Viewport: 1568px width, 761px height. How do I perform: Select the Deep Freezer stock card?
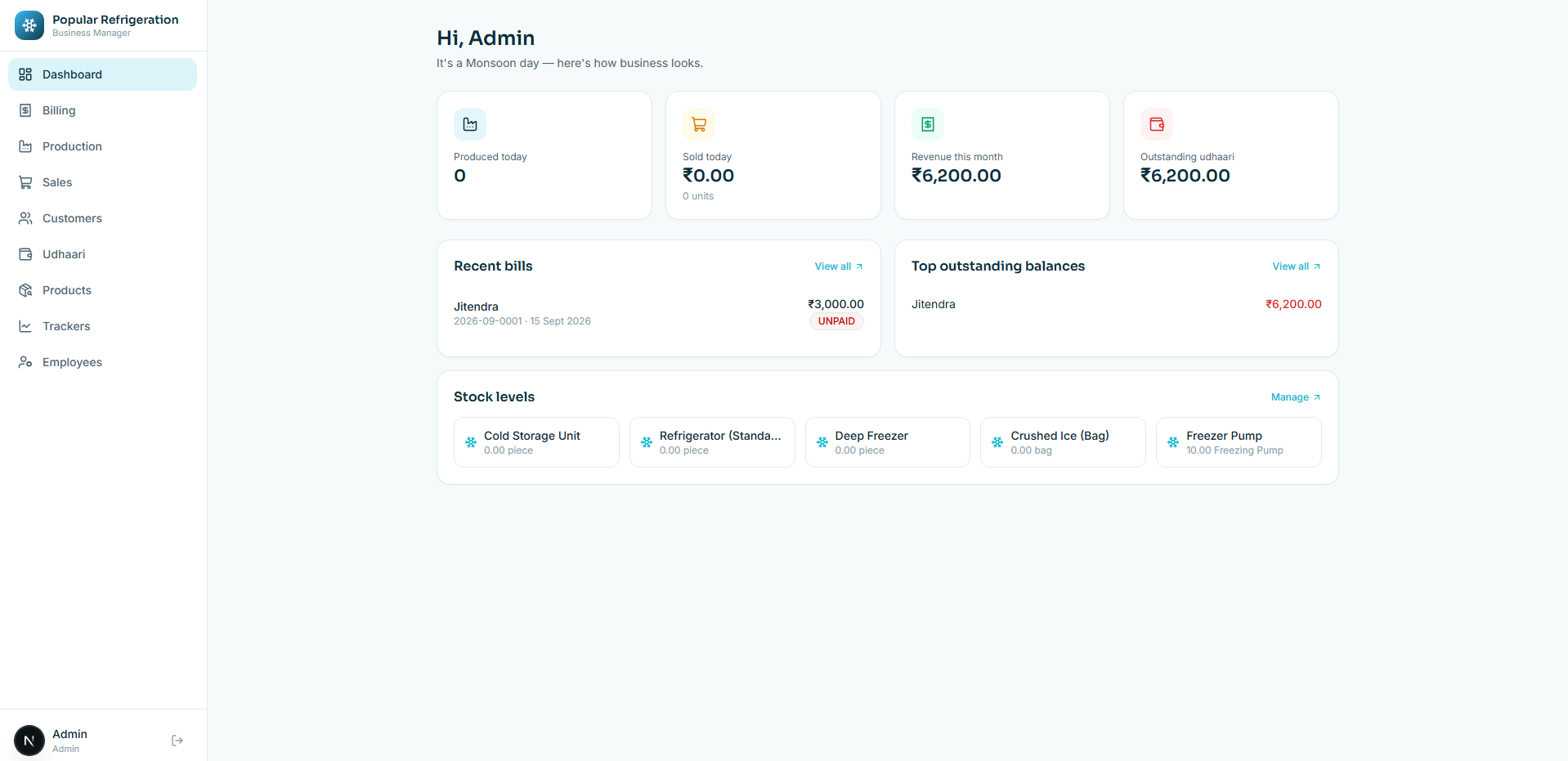pyautogui.click(x=888, y=442)
